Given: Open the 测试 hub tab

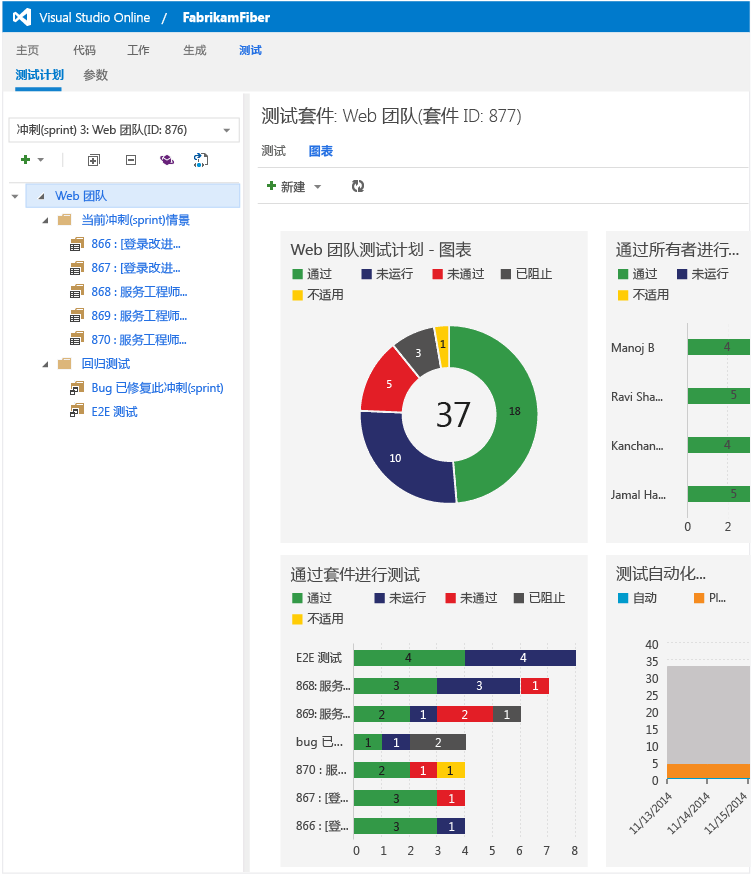Looking at the screenshot, I should [250, 50].
